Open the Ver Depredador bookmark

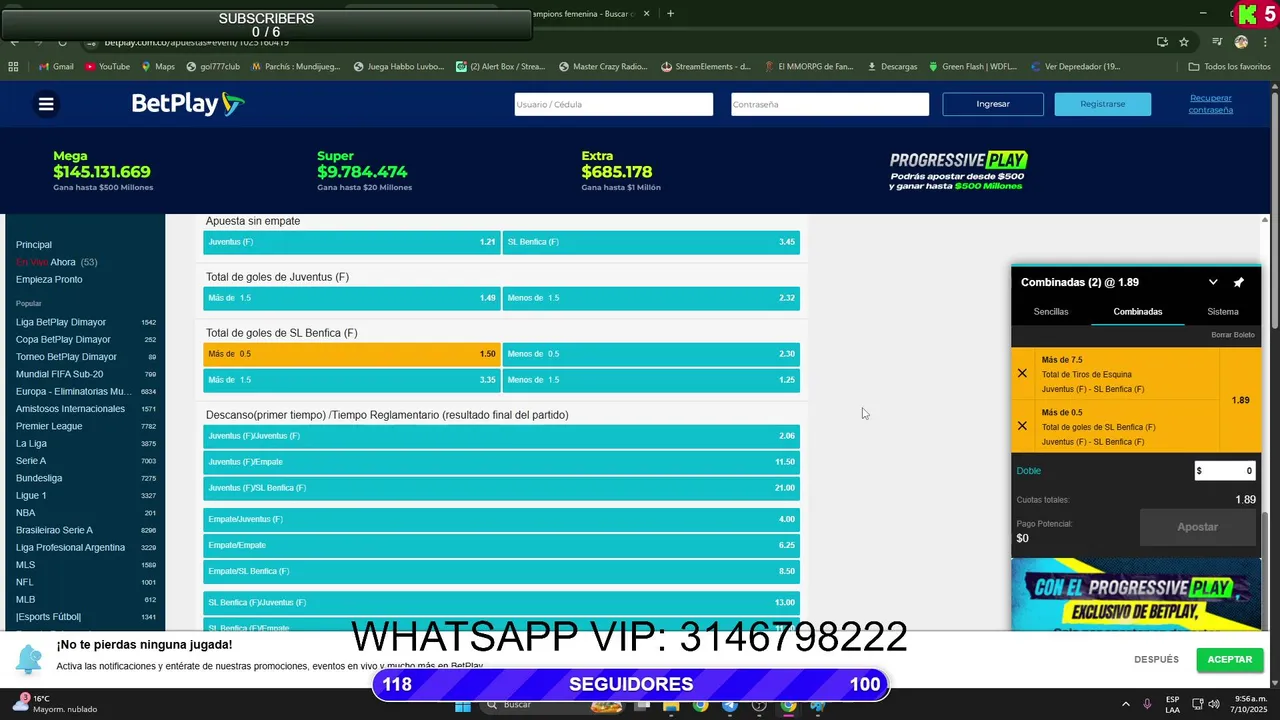tap(1075, 67)
